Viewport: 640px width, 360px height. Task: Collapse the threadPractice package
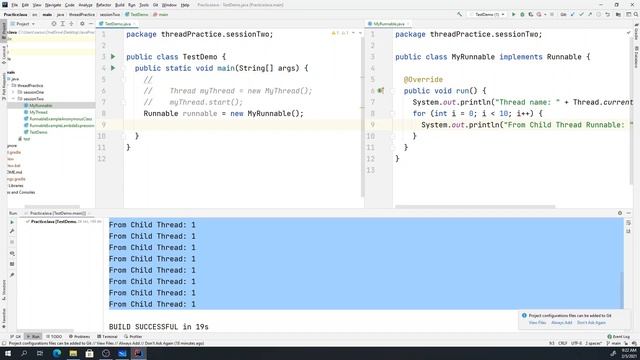click(8, 86)
